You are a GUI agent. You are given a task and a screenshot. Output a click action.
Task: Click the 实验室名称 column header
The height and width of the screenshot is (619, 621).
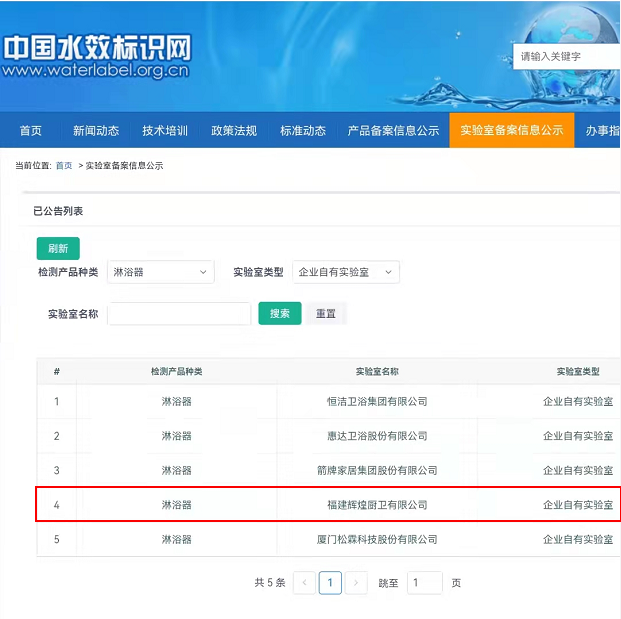(x=377, y=371)
